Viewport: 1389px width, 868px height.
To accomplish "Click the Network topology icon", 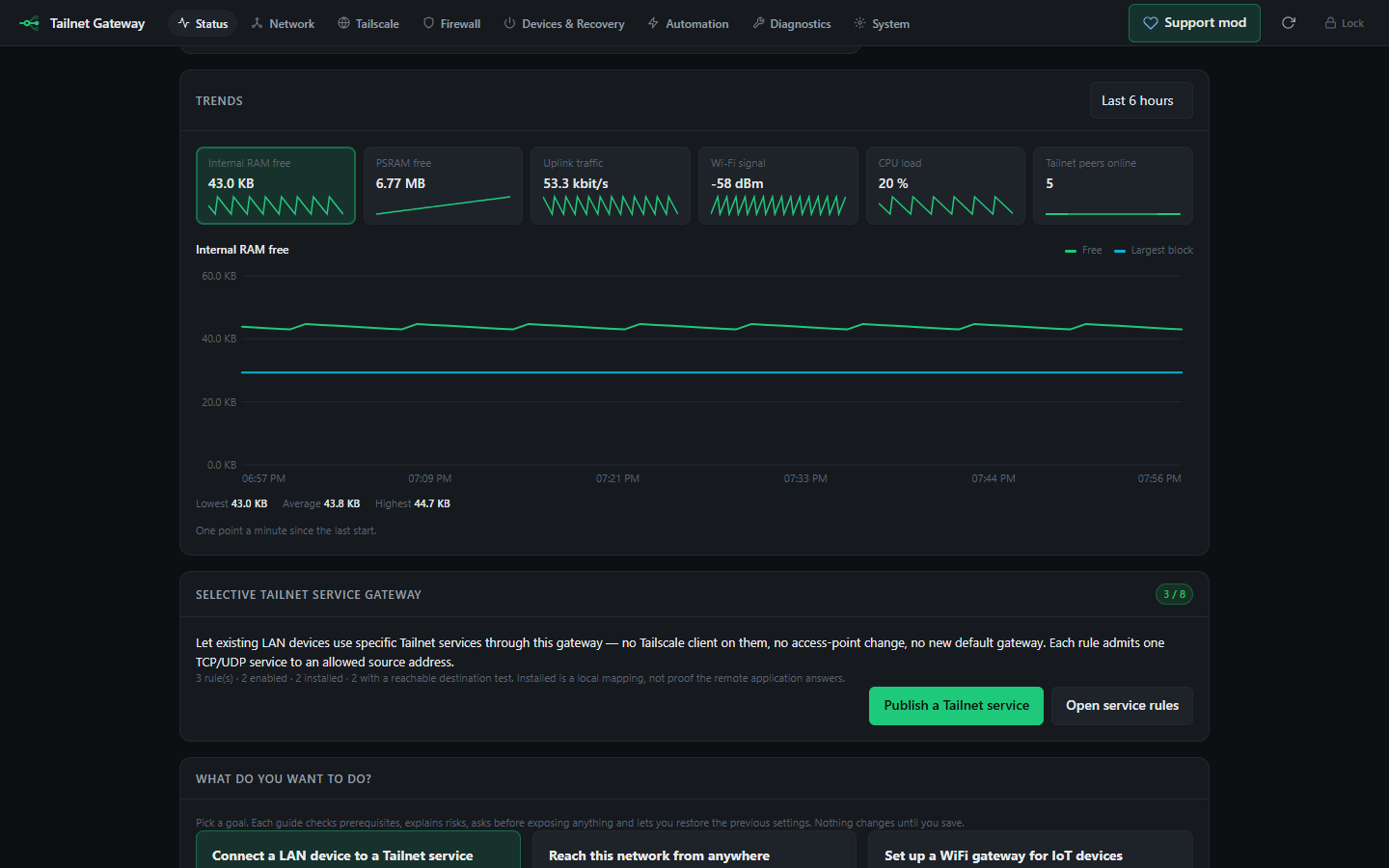I will pos(258,23).
